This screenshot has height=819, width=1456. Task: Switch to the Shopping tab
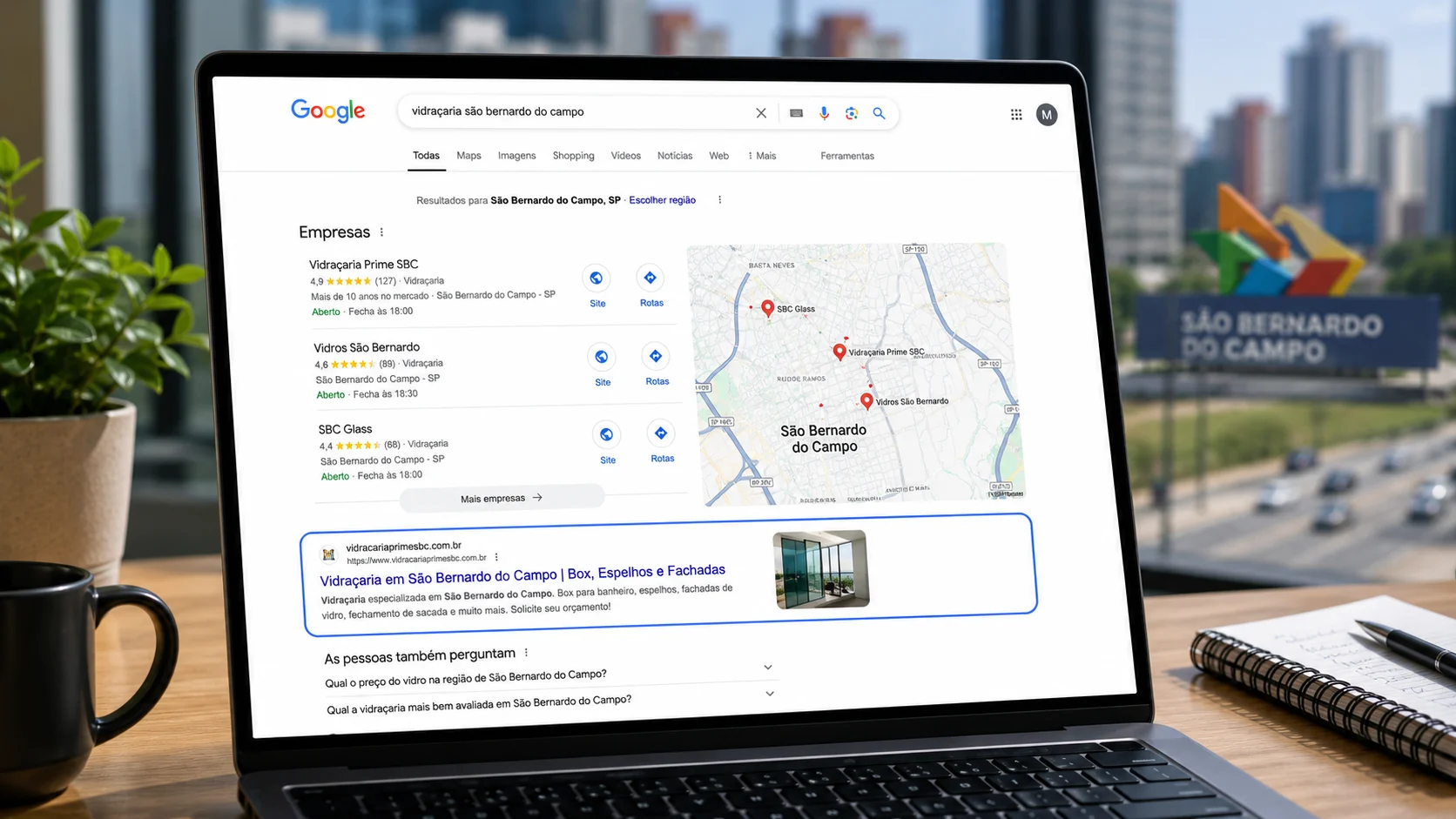pyautogui.click(x=573, y=156)
